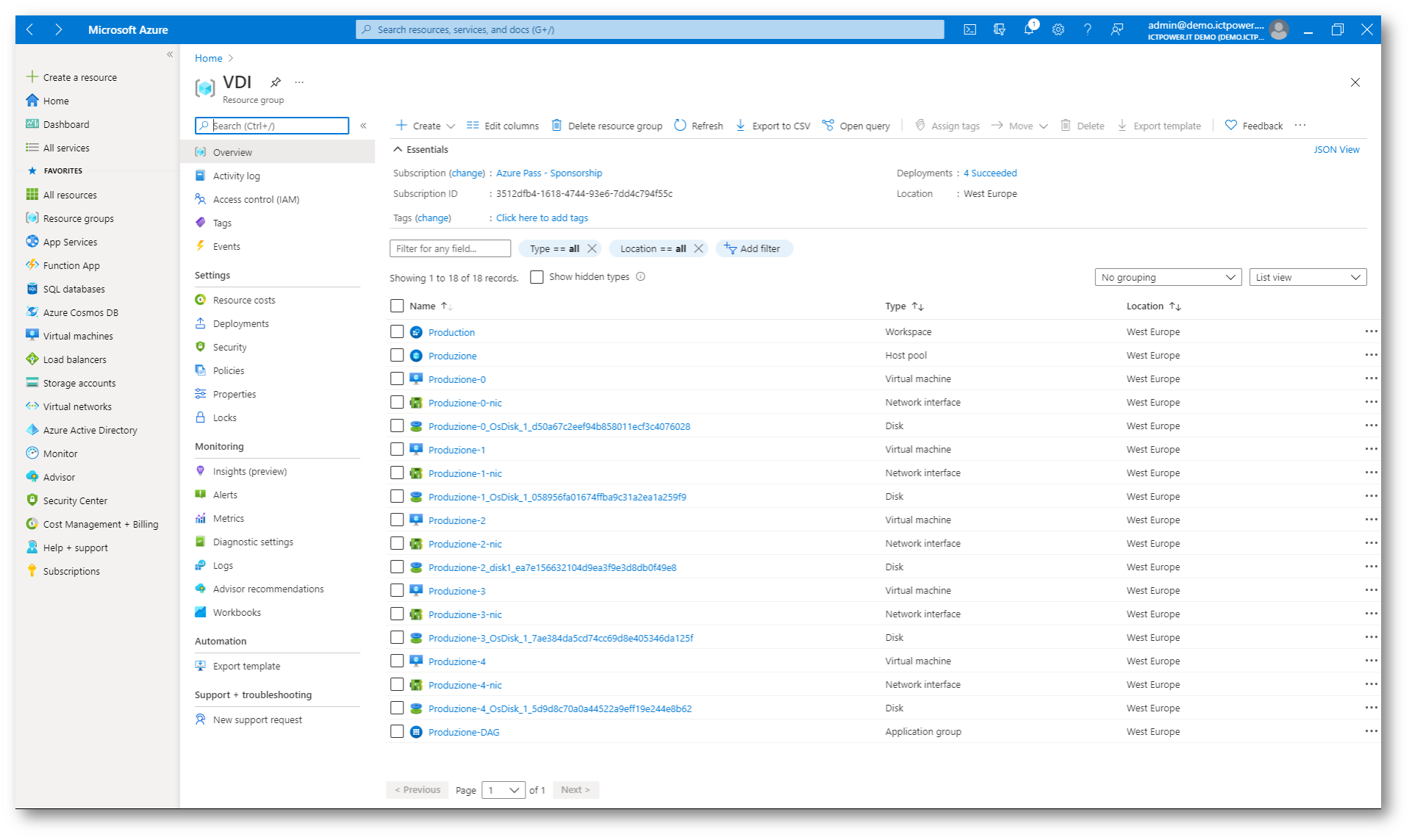Image resolution: width=1412 pixels, height=840 pixels.
Task: Tick the select-all checkbox in Name header
Action: (397, 306)
